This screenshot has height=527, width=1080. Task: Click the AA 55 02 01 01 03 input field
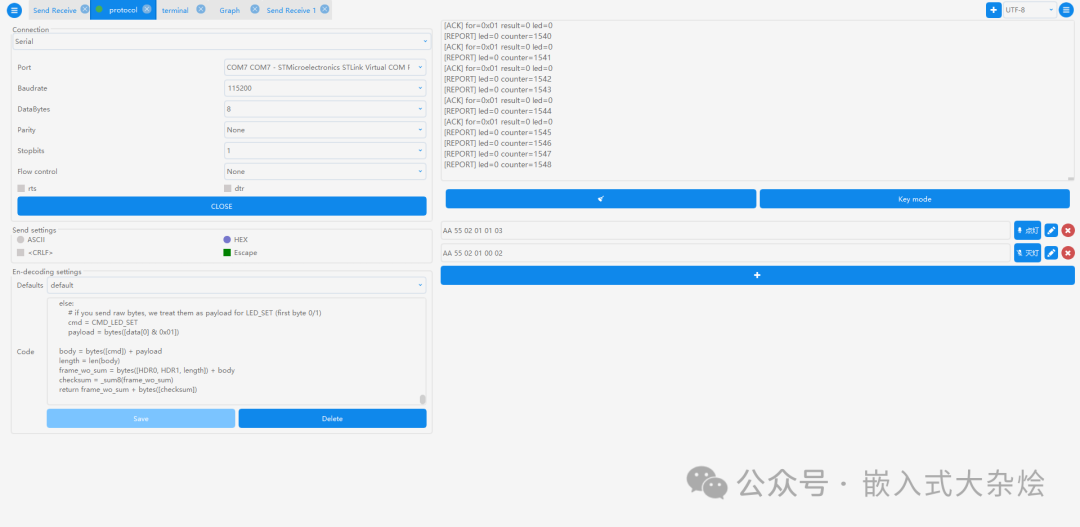[x=725, y=231]
